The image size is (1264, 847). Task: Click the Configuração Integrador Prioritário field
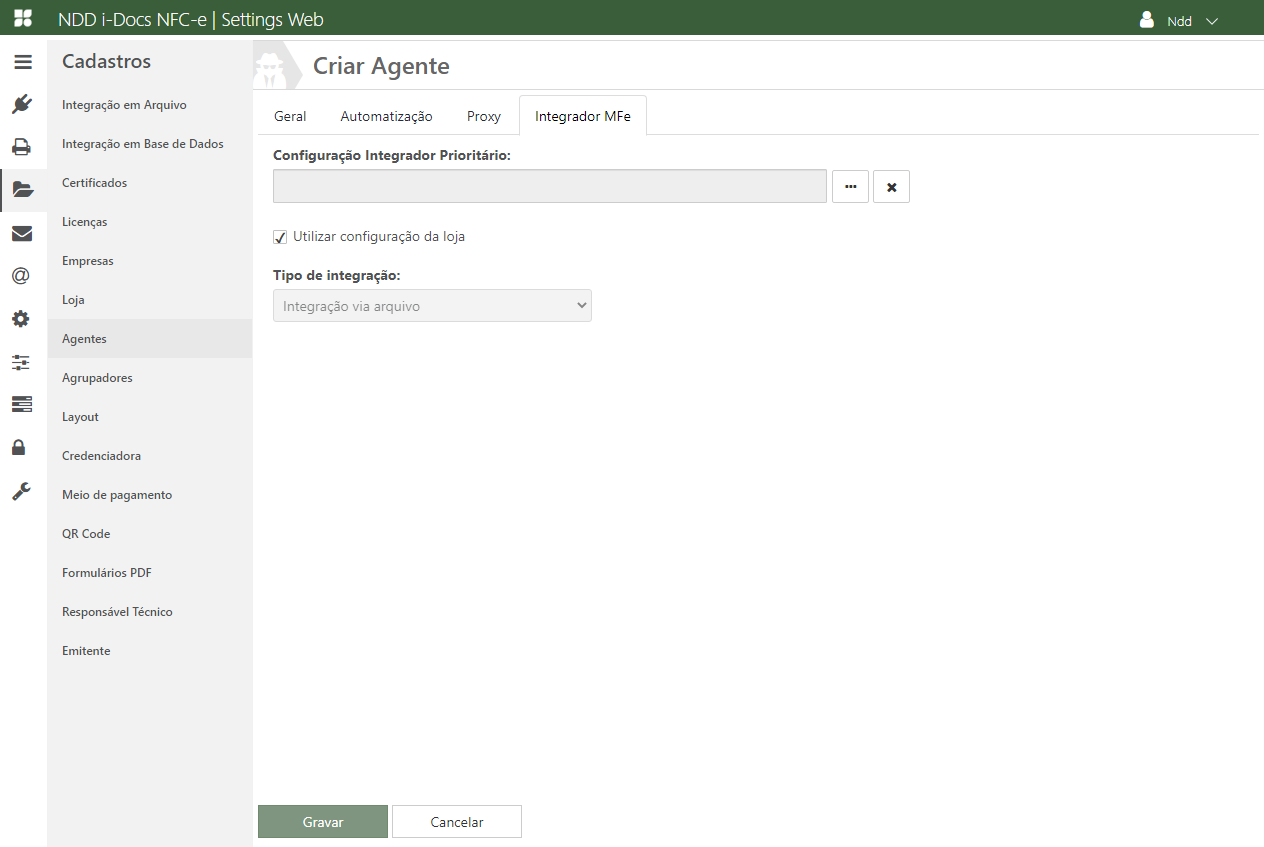549,187
